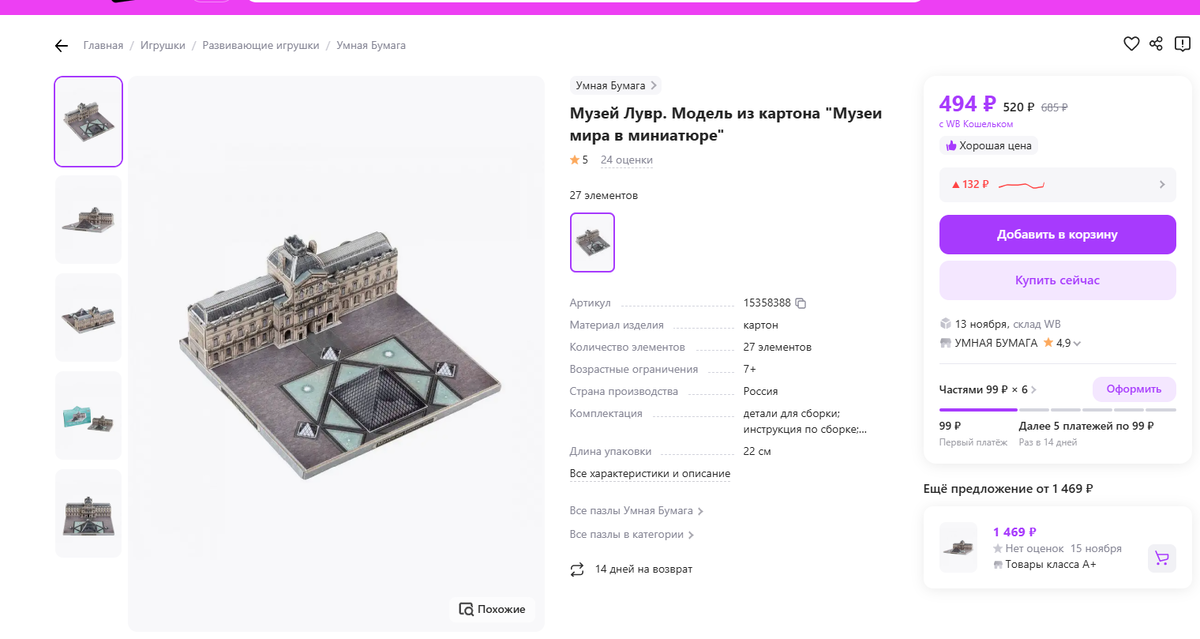Screen dimensions: 1200x639
Task: Open Все пазлы Умная Бумага link
Action: coord(637,511)
